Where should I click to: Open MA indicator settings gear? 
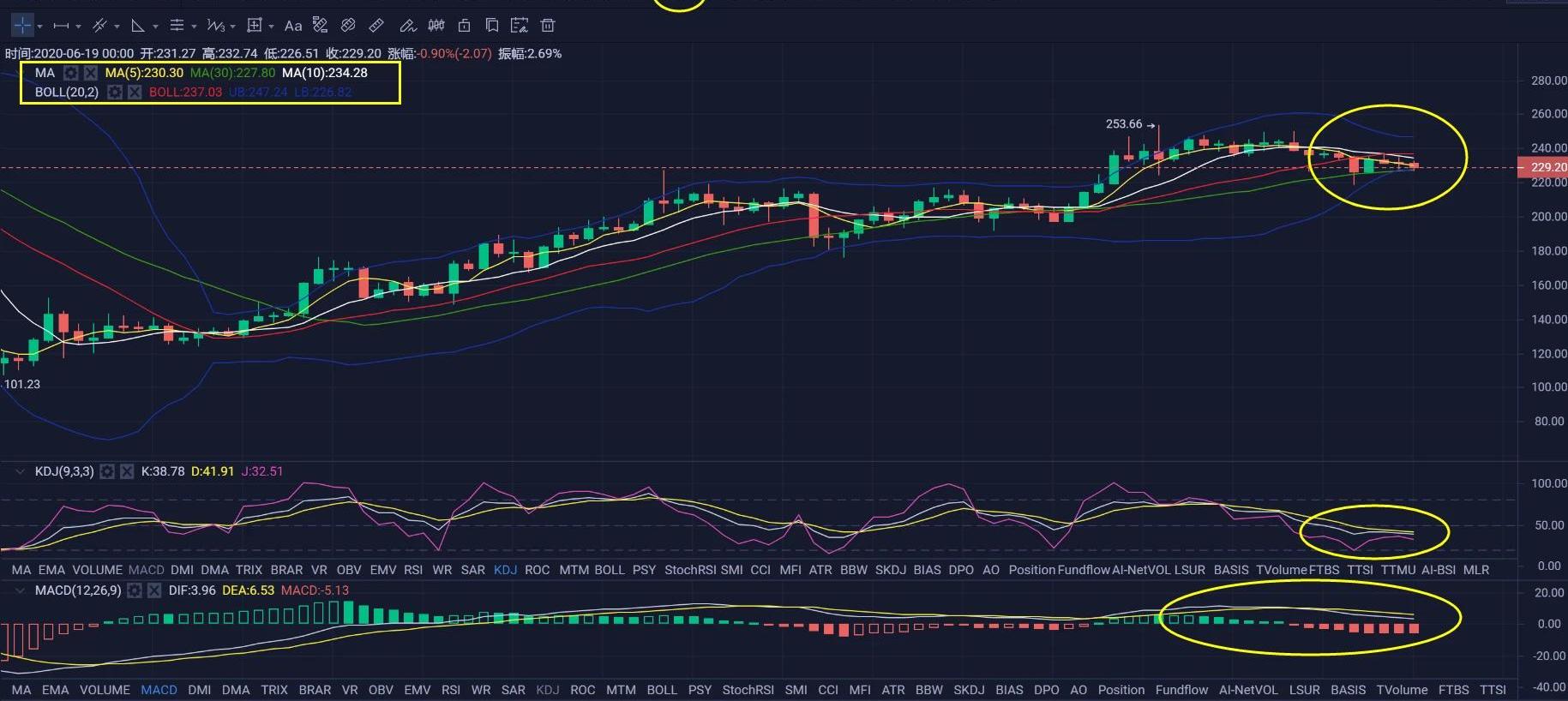point(71,73)
